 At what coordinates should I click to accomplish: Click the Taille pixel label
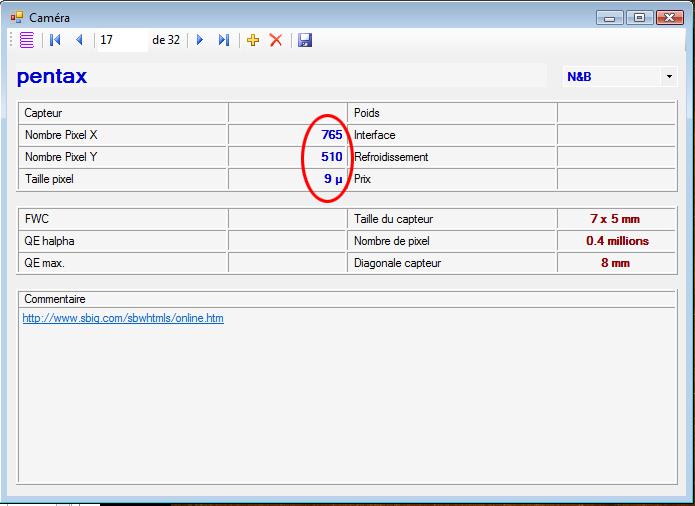[x=49, y=179]
